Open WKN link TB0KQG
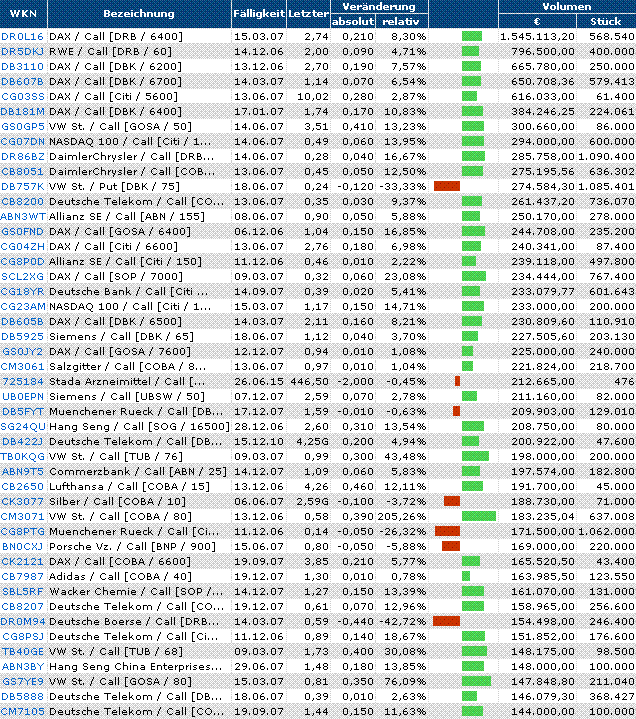 pos(23,457)
